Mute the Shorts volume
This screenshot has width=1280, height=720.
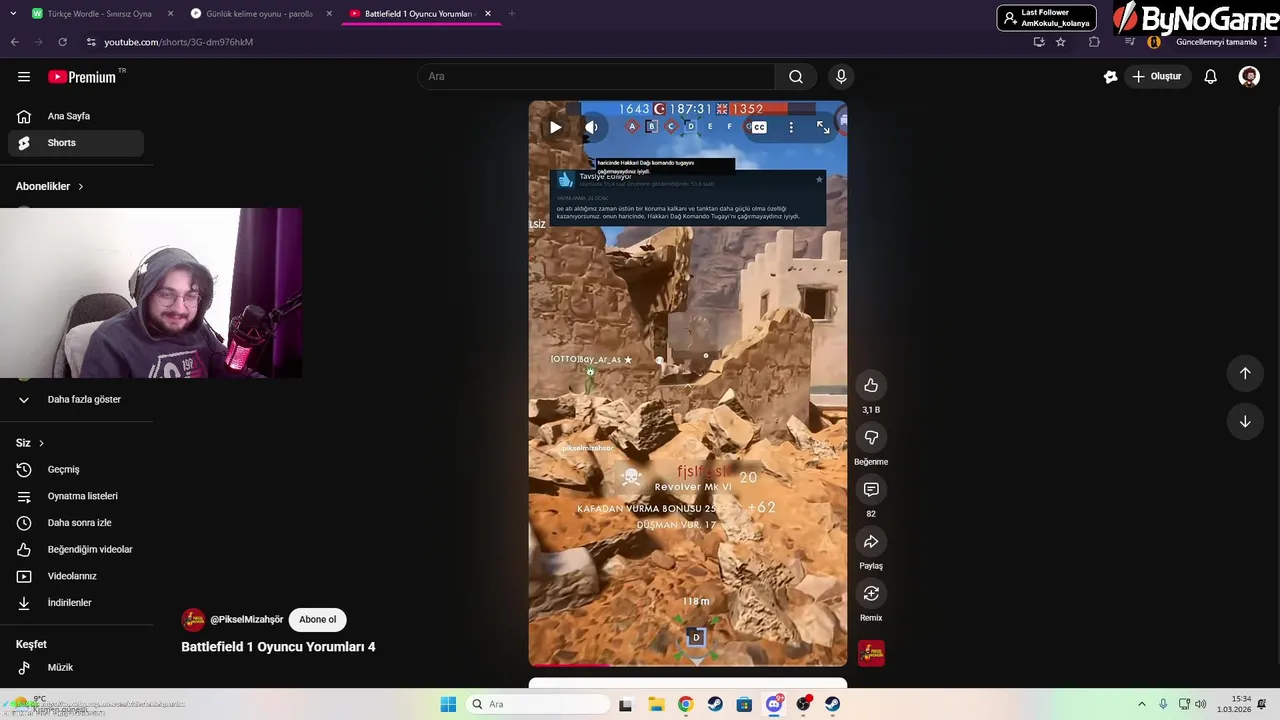tap(591, 127)
